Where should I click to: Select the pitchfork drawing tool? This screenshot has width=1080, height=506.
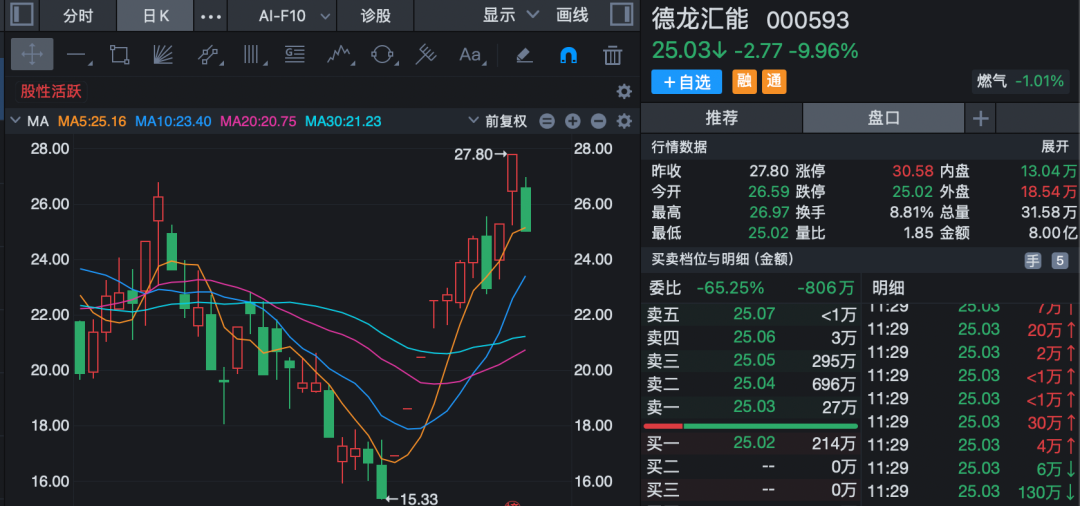(426, 55)
